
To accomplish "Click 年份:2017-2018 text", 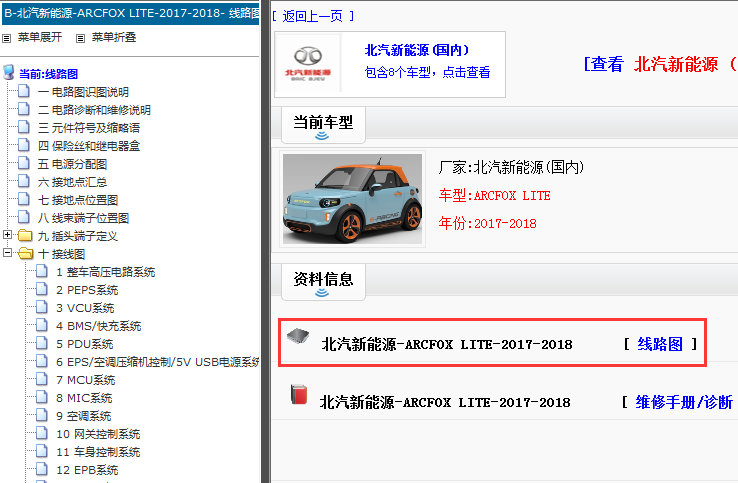I will [x=488, y=223].
